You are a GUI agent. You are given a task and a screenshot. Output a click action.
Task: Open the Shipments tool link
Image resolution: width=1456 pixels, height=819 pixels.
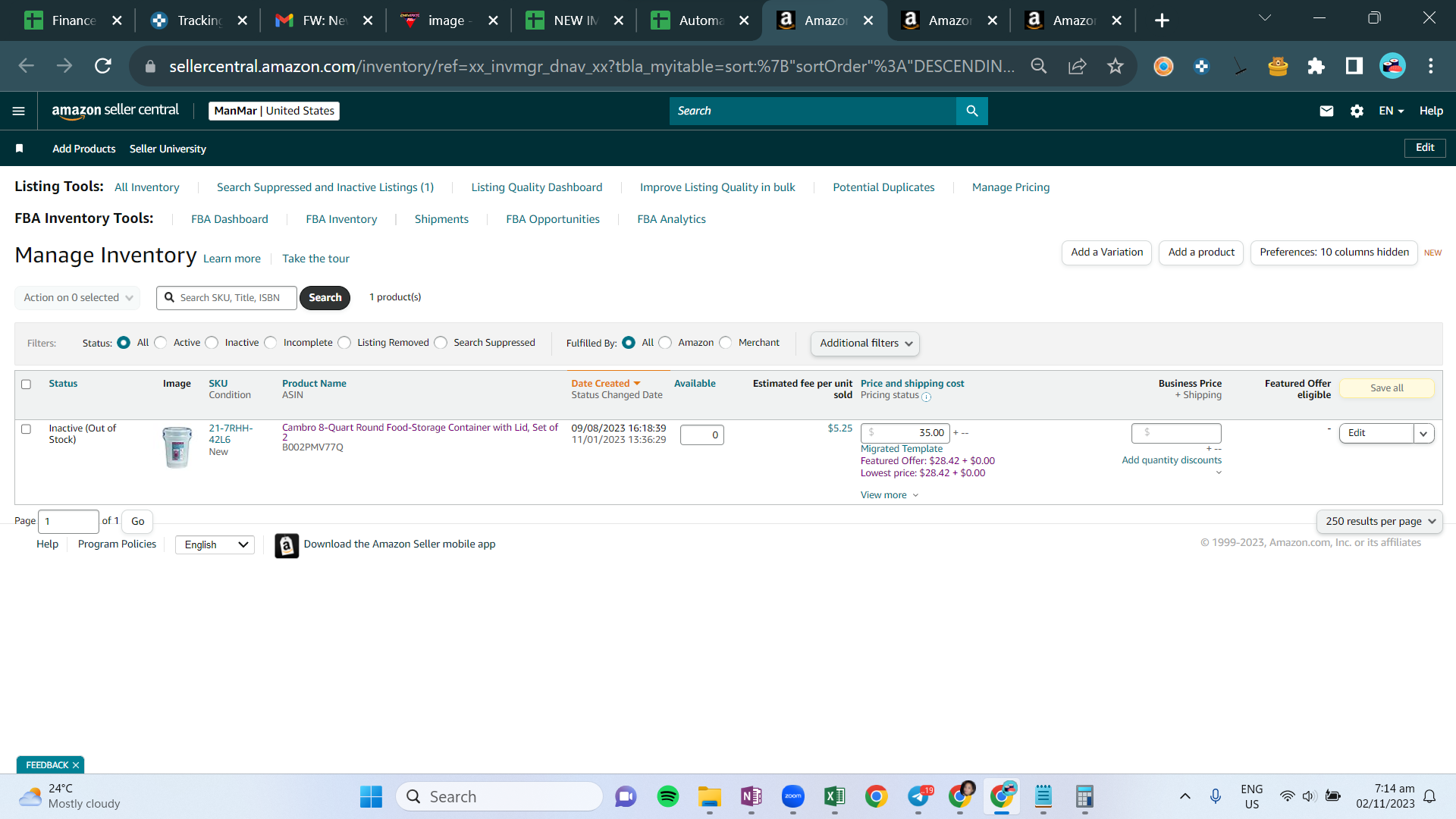tap(441, 219)
